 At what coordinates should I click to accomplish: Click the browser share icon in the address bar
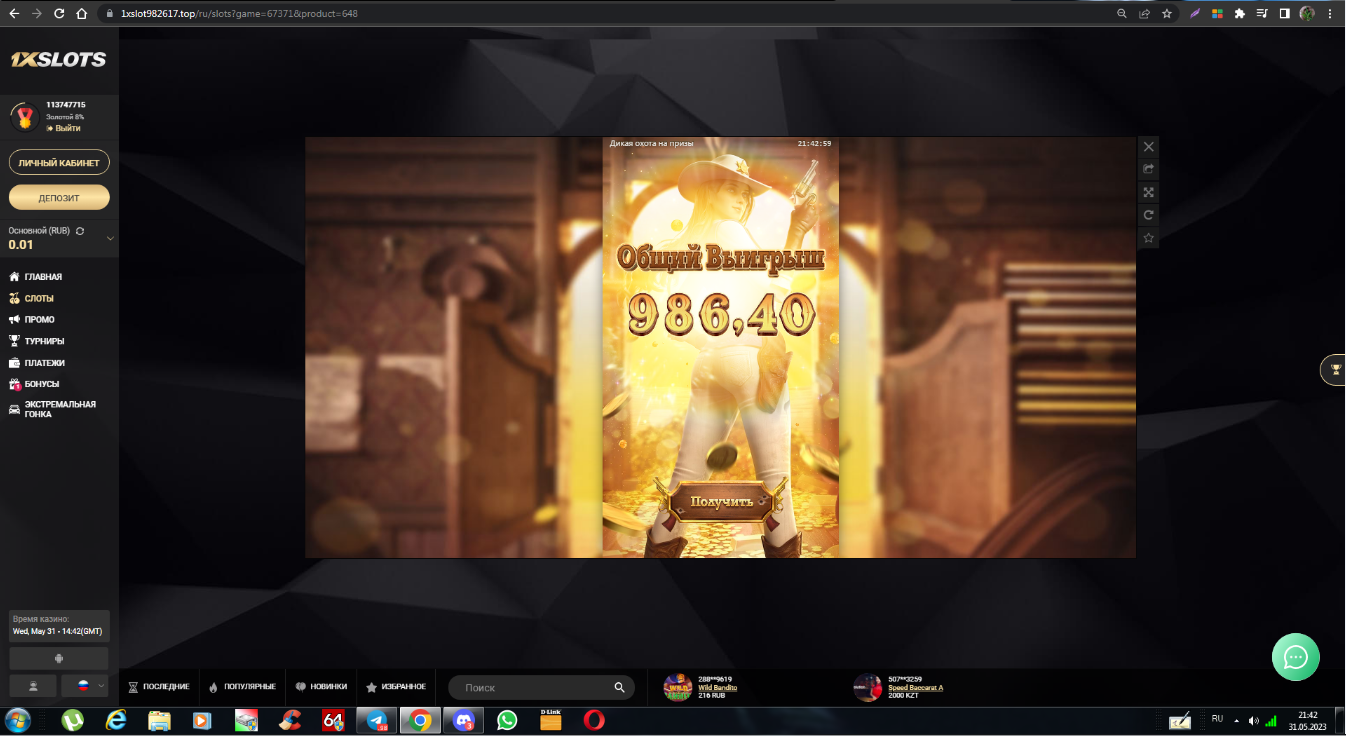(1144, 14)
